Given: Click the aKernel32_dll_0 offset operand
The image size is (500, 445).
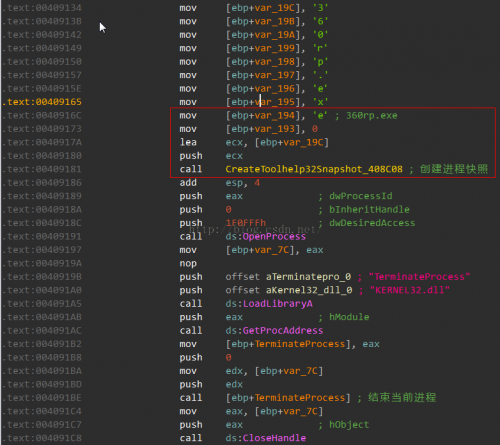Looking at the screenshot, I should coord(309,290).
